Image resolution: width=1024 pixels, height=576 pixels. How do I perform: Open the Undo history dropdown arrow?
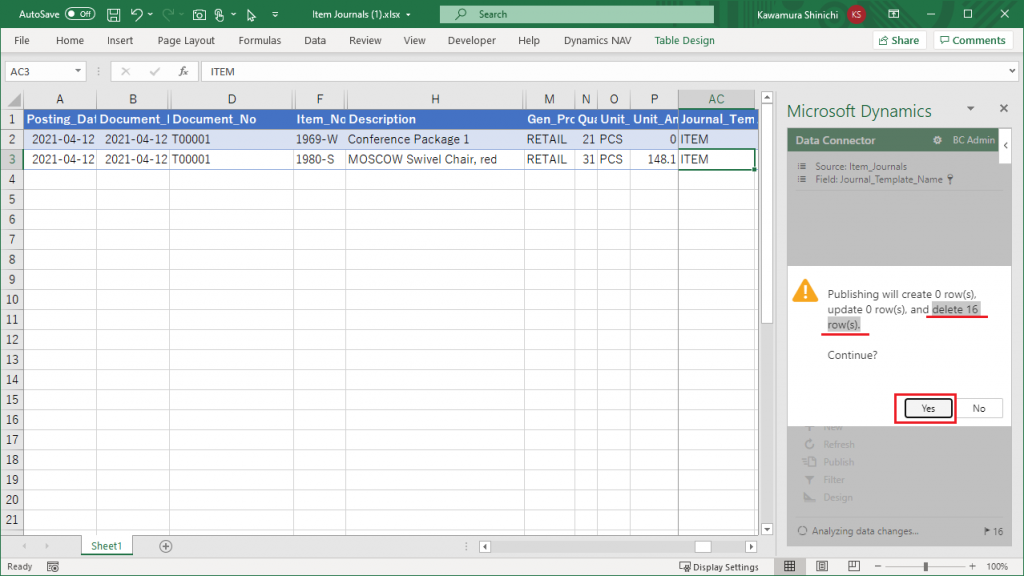coord(150,14)
